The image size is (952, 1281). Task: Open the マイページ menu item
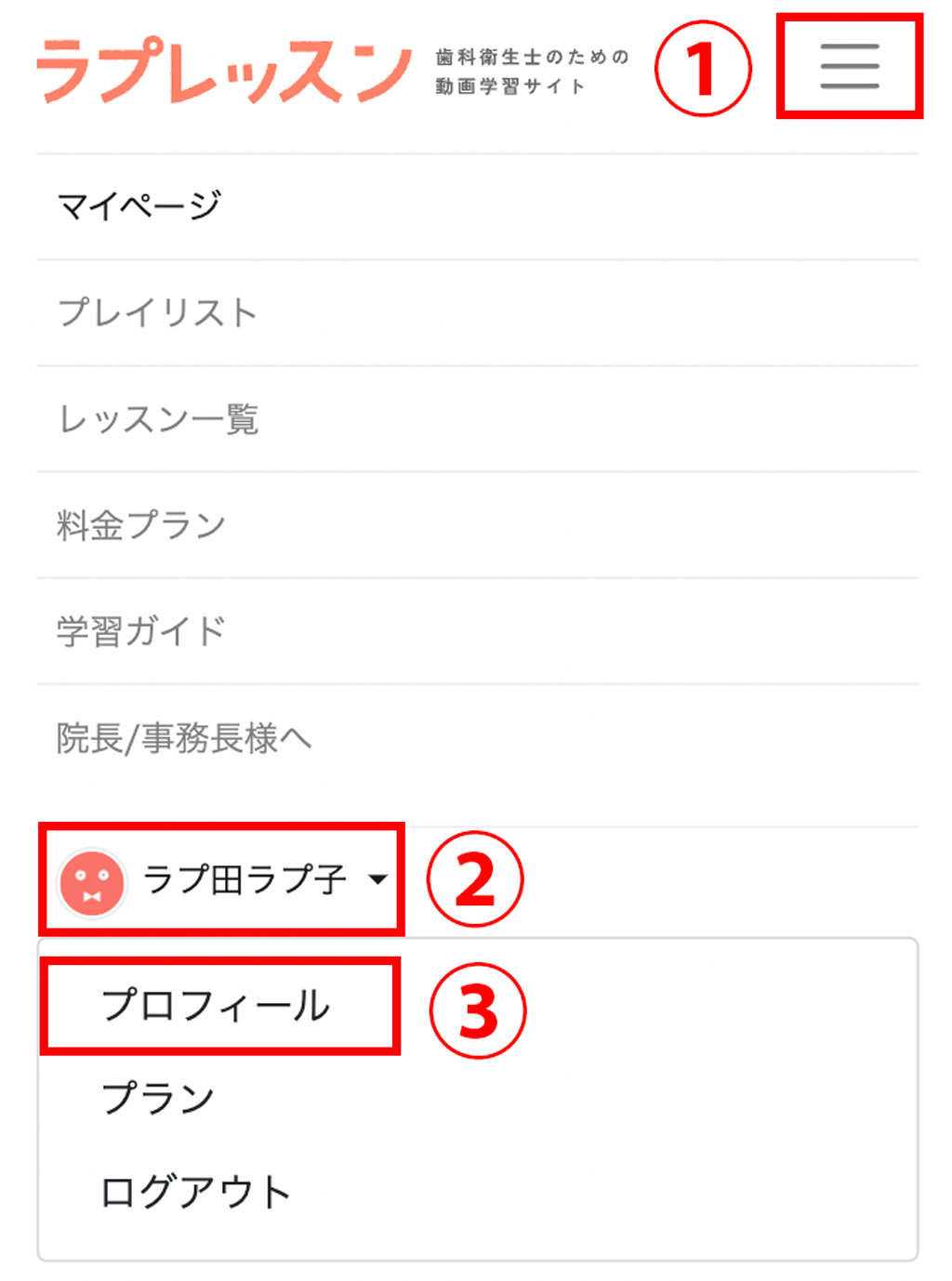pos(139,205)
